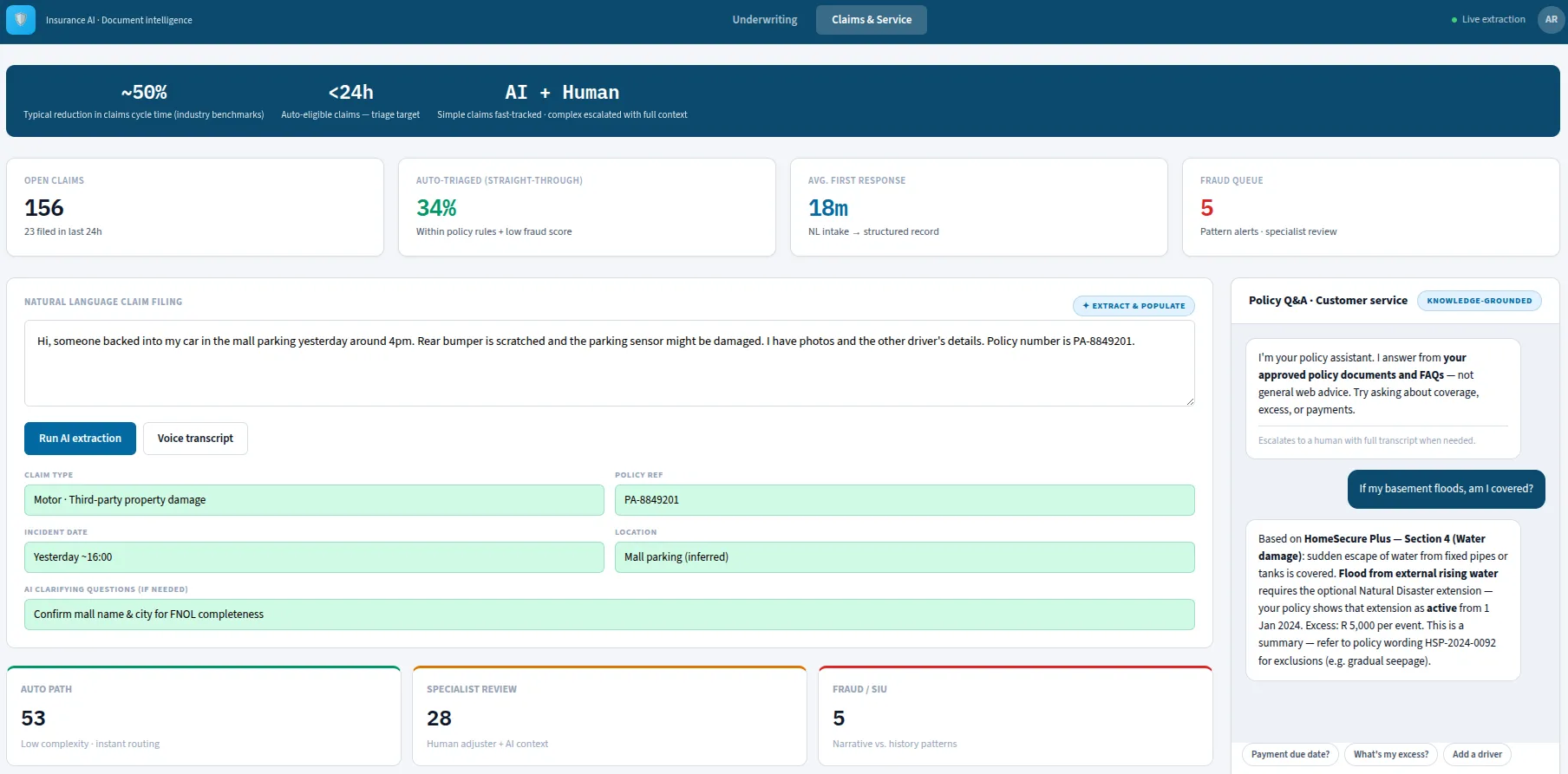Click the Escalates to a human note

1366,440
